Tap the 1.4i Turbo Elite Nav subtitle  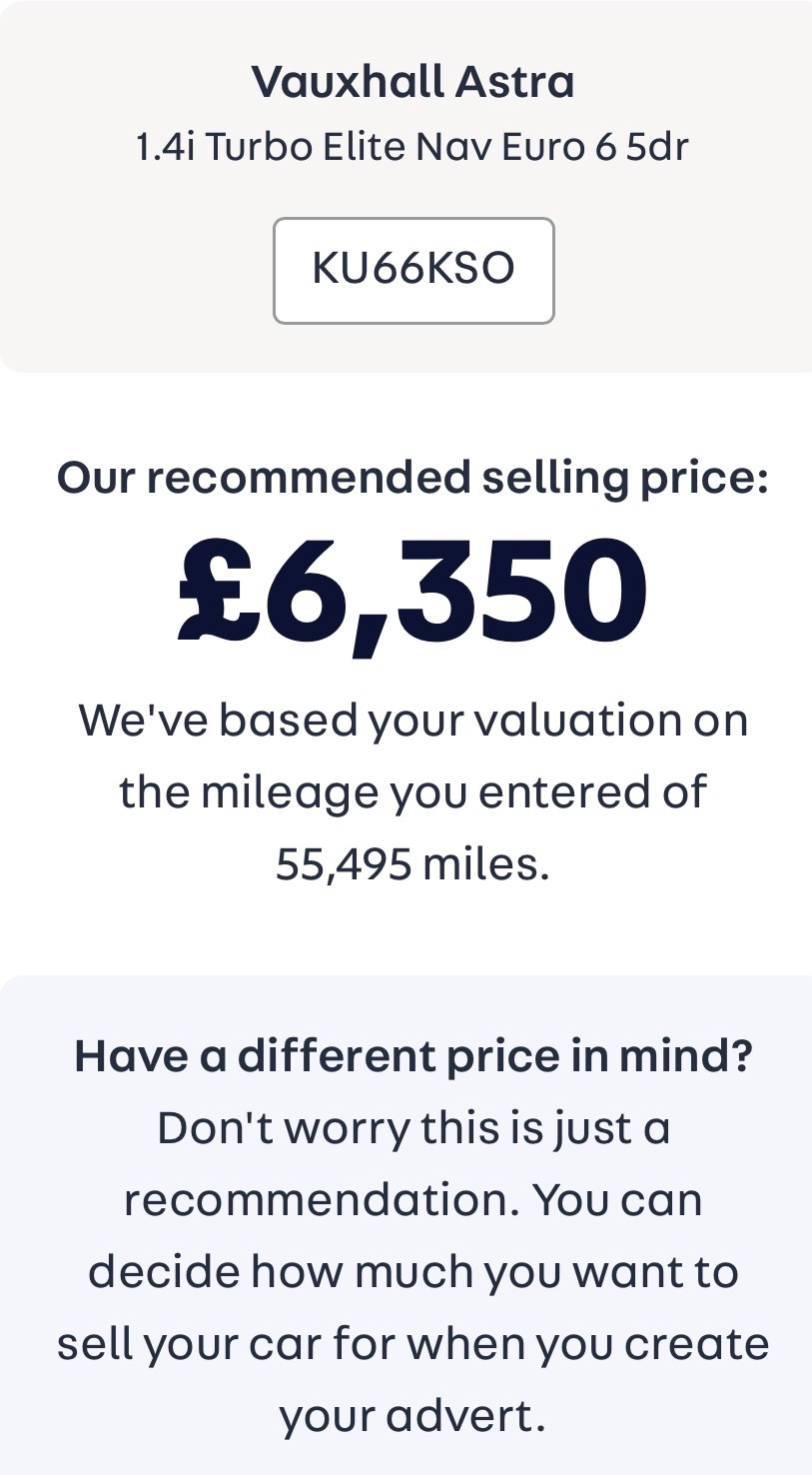(x=411, y=148)
